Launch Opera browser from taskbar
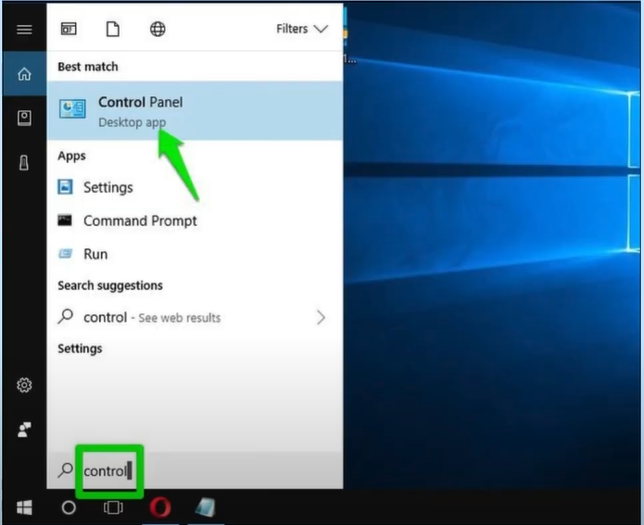 160,507
